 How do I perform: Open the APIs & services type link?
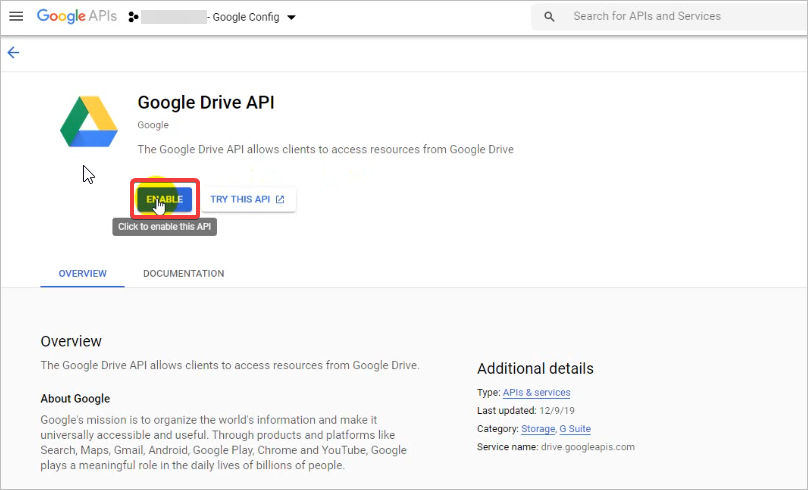click(x=536, y=393)
